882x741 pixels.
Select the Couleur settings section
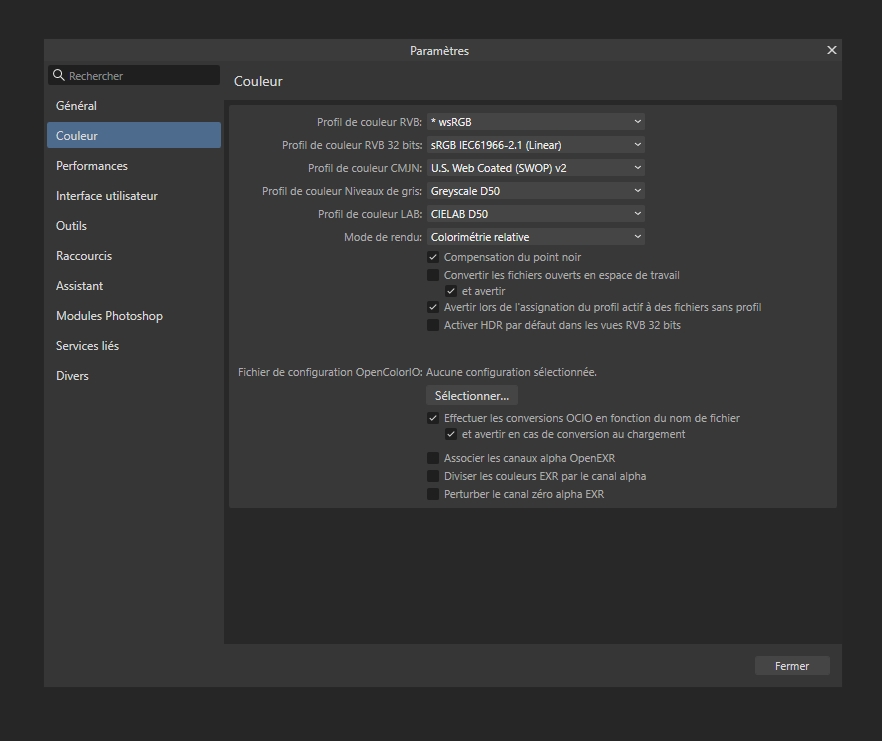pyautogui.click(x=134, y=136)
